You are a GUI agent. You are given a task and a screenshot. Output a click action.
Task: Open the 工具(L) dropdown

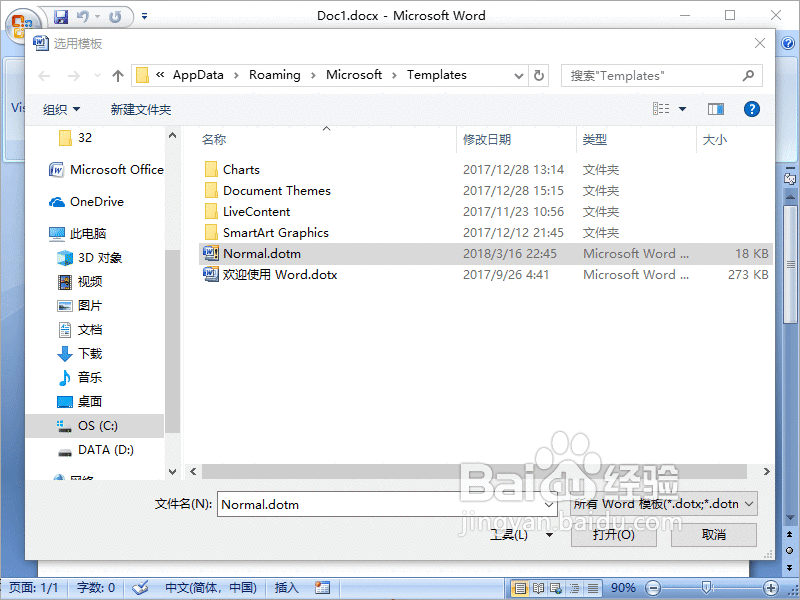pos(520,535)
